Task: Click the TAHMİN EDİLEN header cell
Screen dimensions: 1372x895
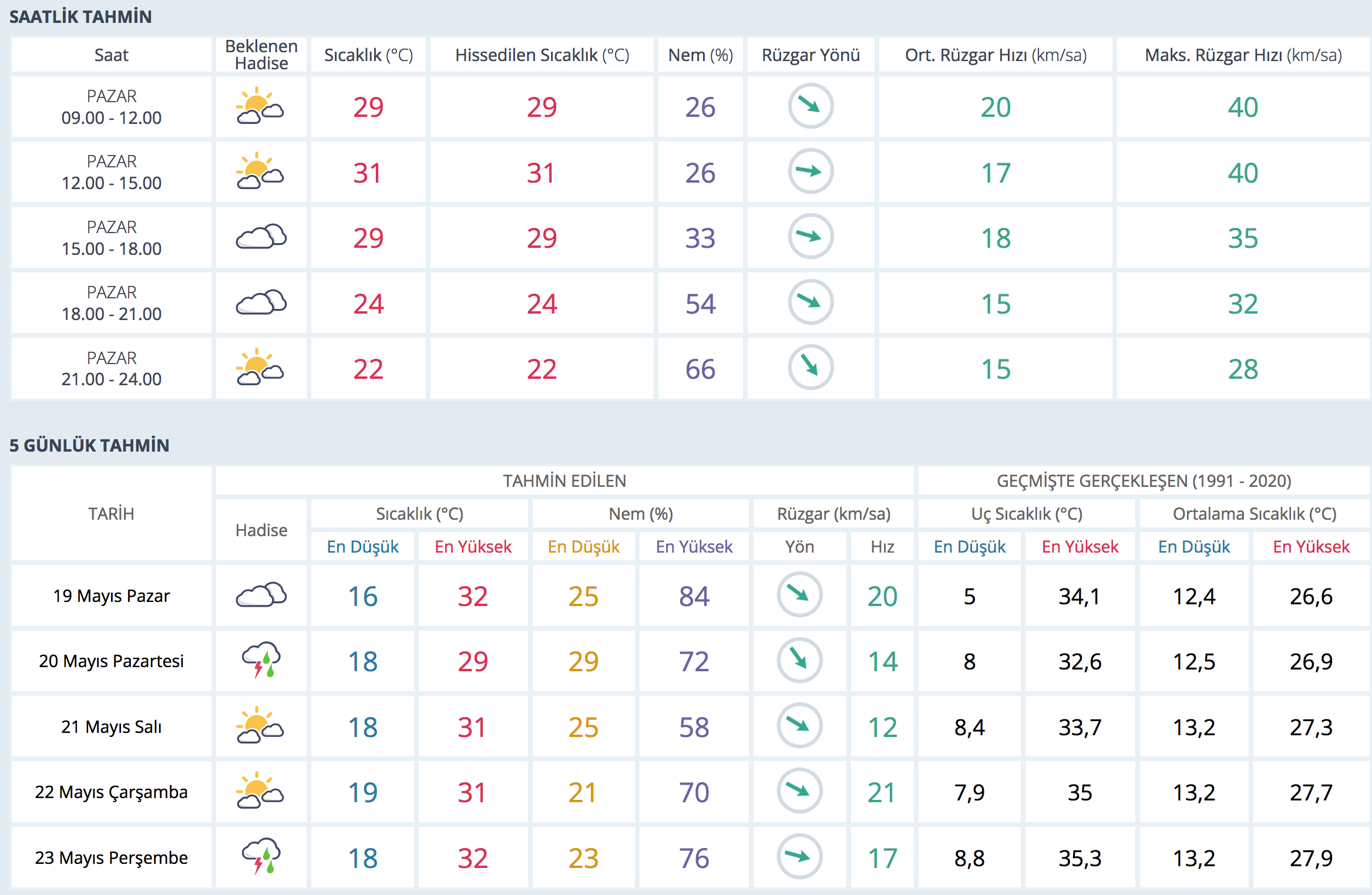Action: [564, 481]
